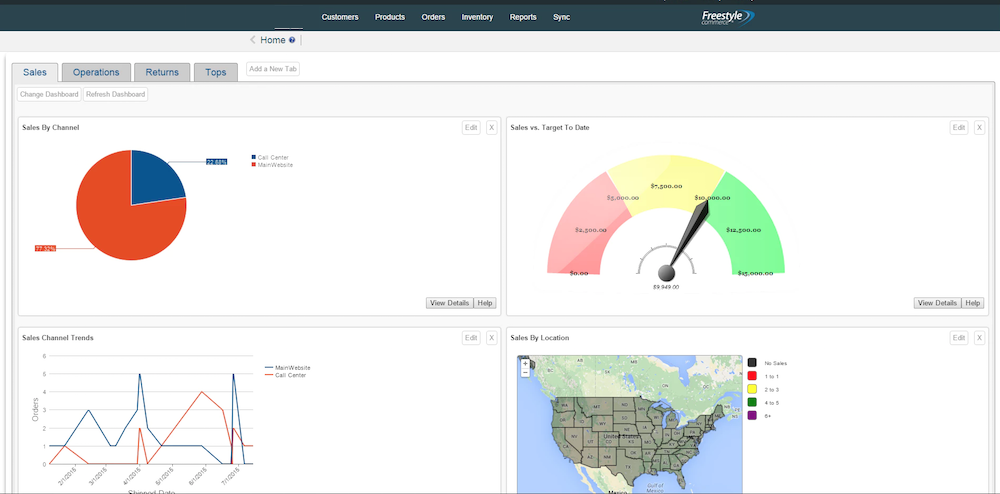View Details for Sales vs. Target
Screen dimensions: 1000x494
(x=937, y=303)
